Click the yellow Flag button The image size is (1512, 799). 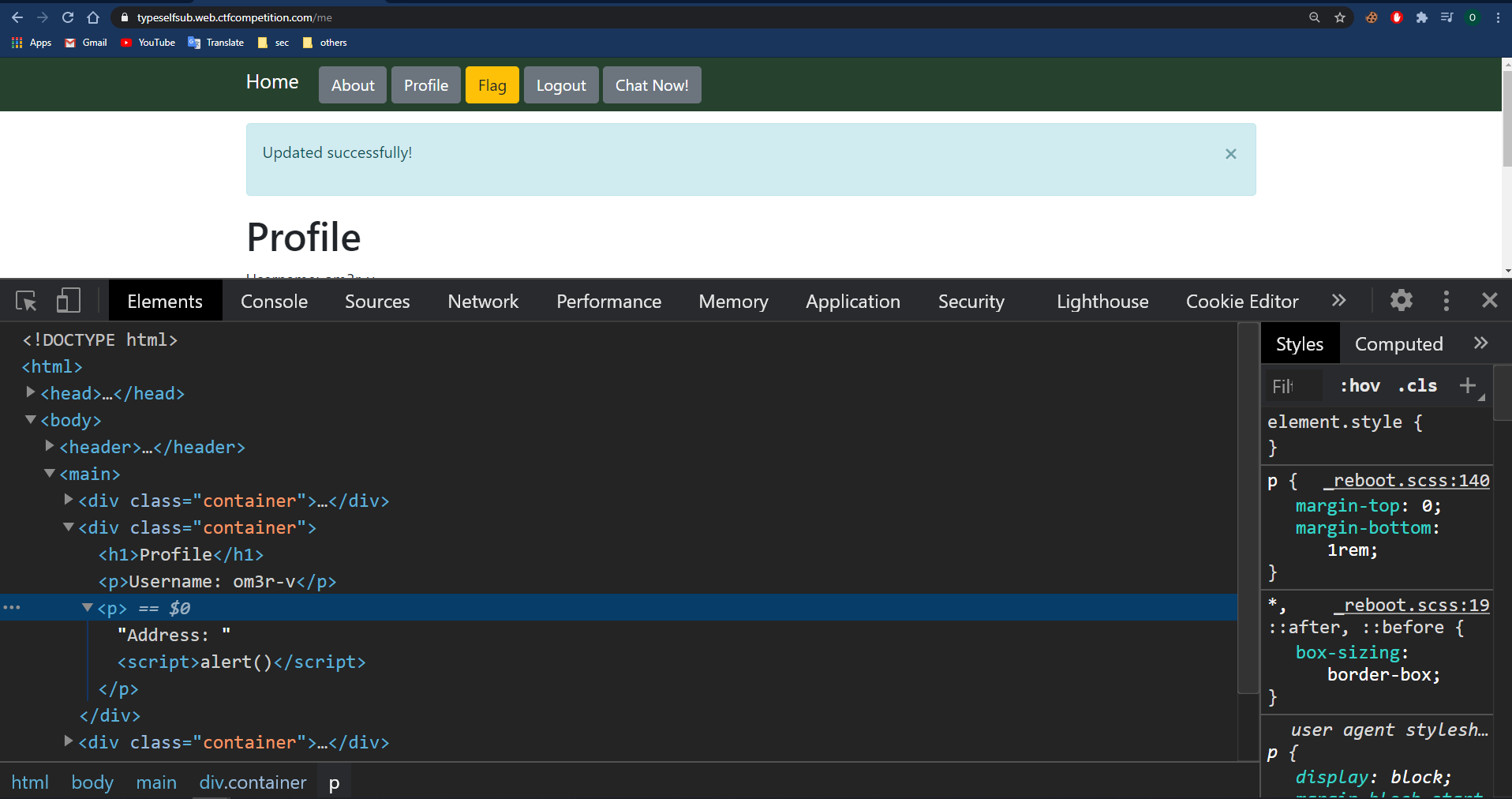(x=492, y=85)
